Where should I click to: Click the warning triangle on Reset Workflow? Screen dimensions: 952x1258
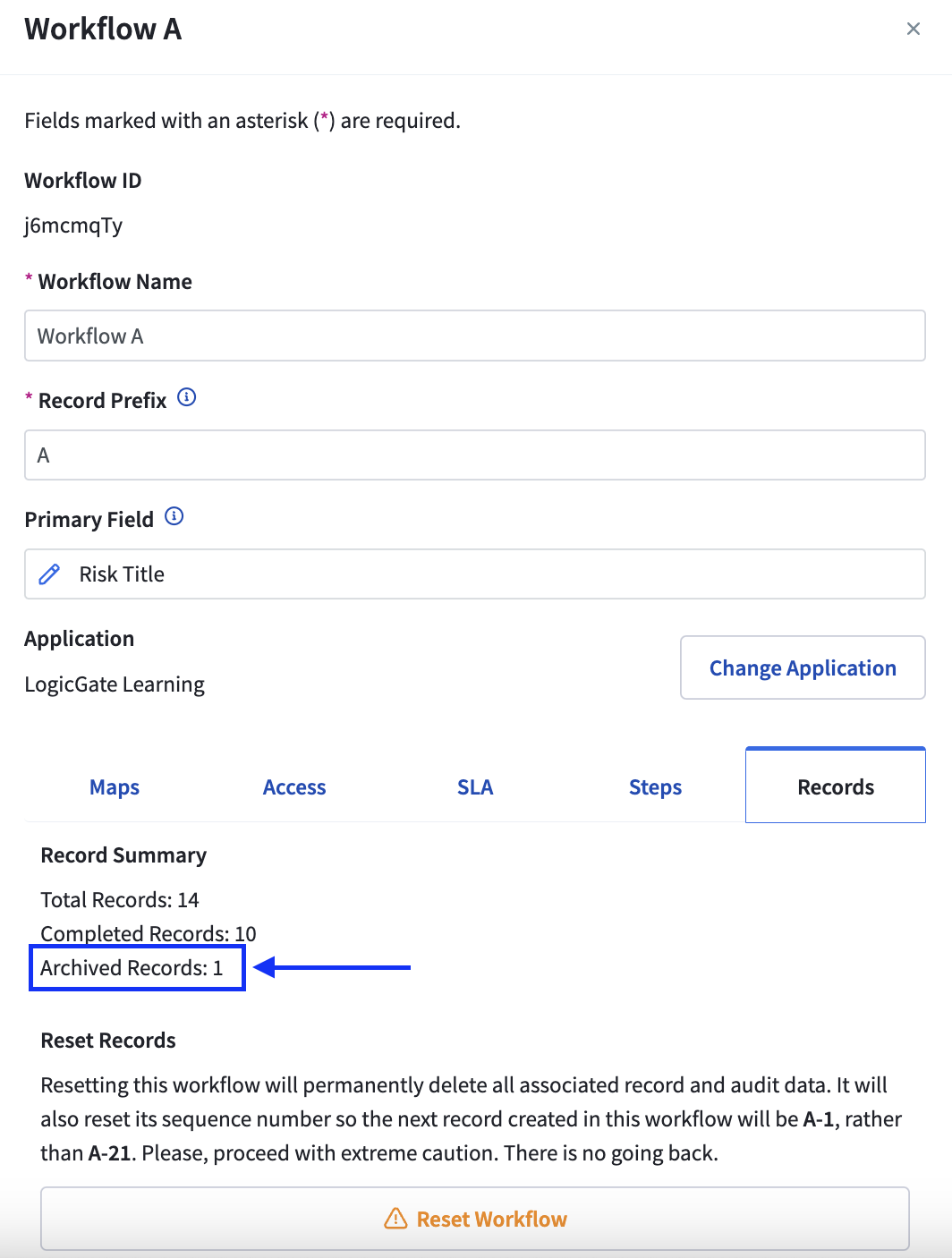click(395, 1219)
